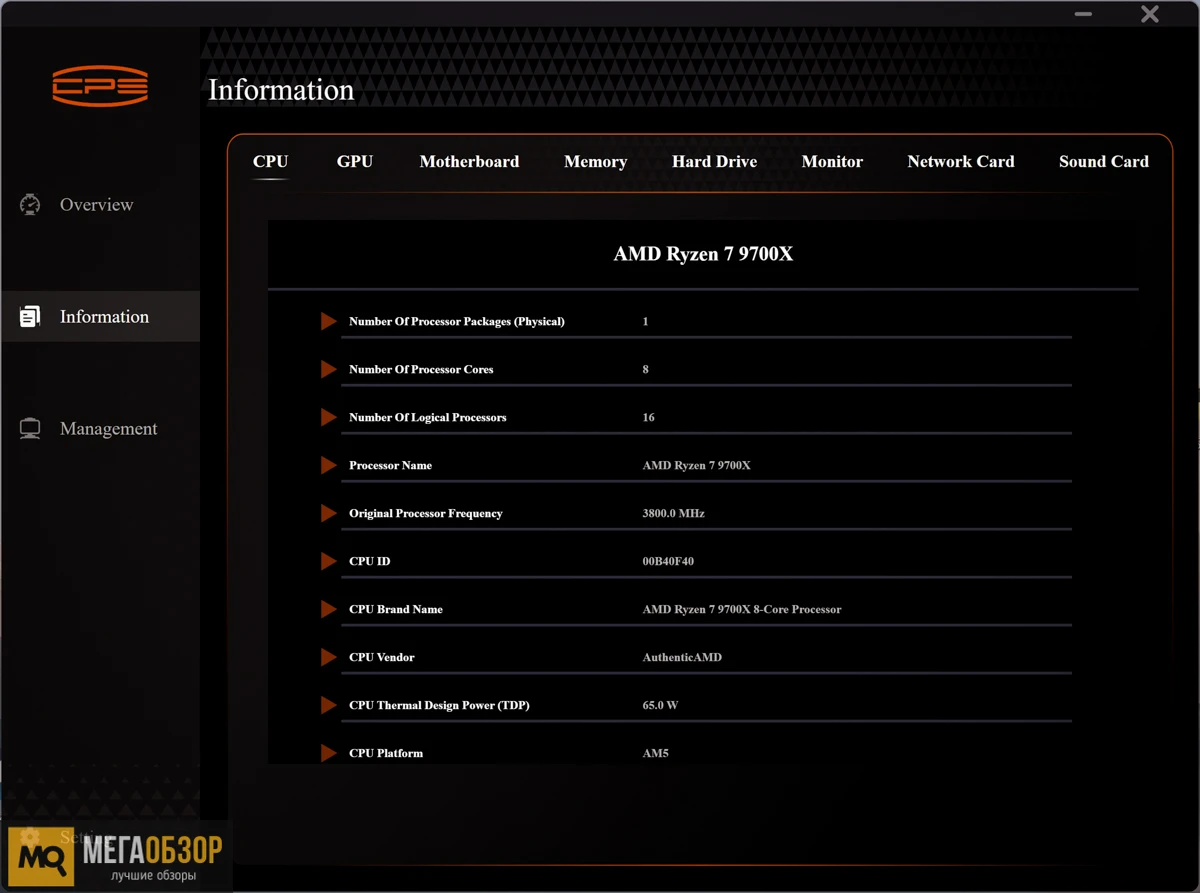Screen dimensions: 1200x893
Task: Click arrow beside Number Of Logical Processors
Action: tap(328, 417)
